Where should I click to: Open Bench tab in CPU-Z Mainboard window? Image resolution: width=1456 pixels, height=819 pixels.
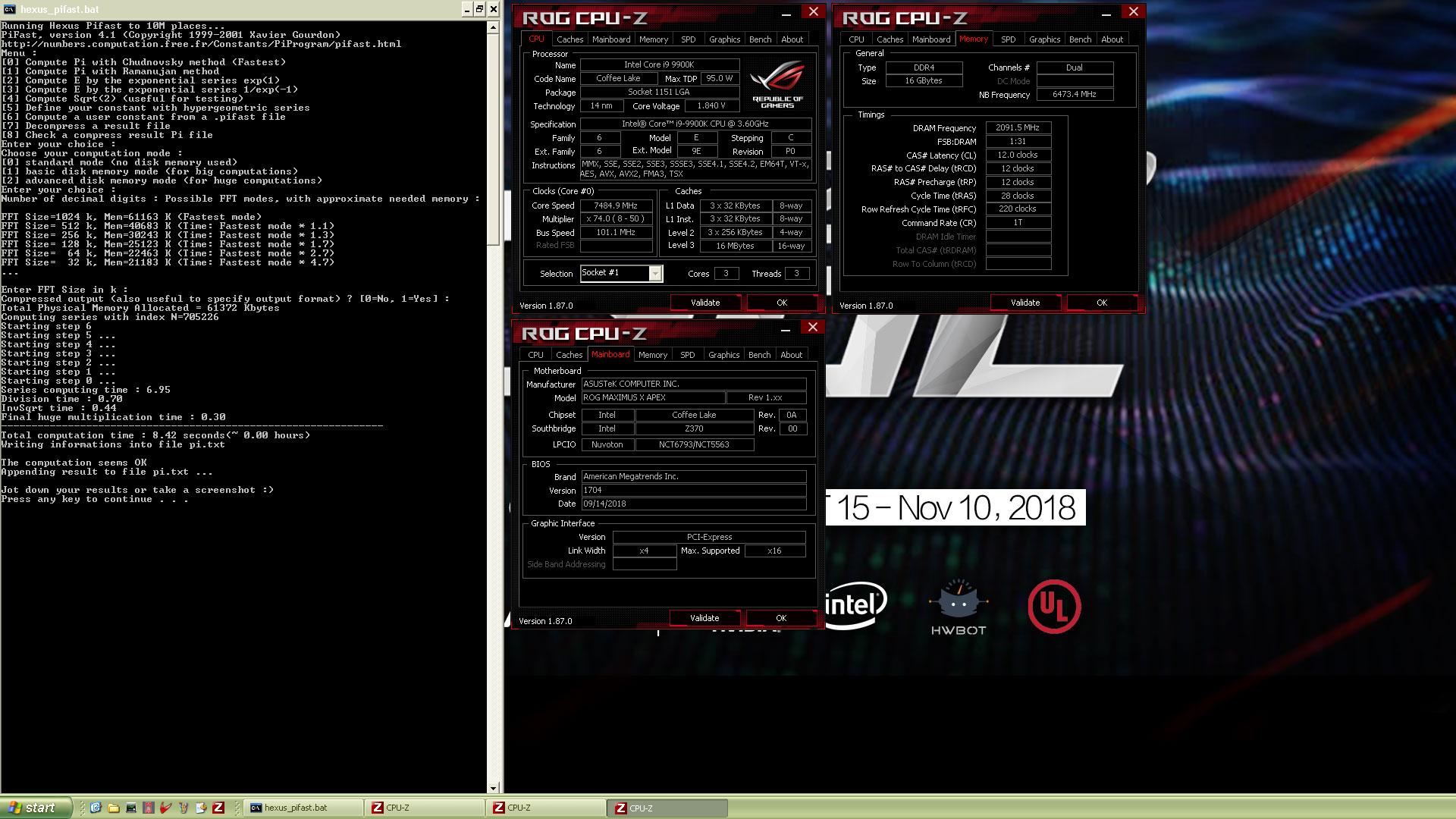(x=760, y=355)
